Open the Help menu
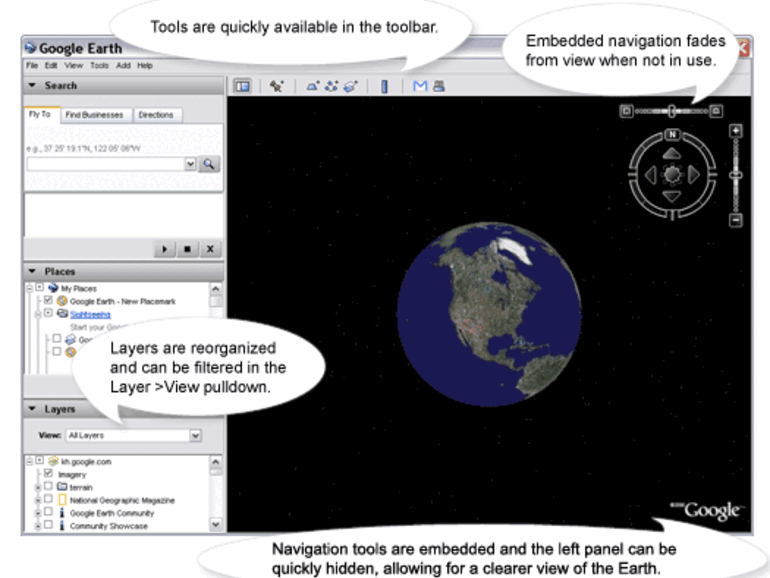The height and width of the screenshot is (578, 770). 145,65
